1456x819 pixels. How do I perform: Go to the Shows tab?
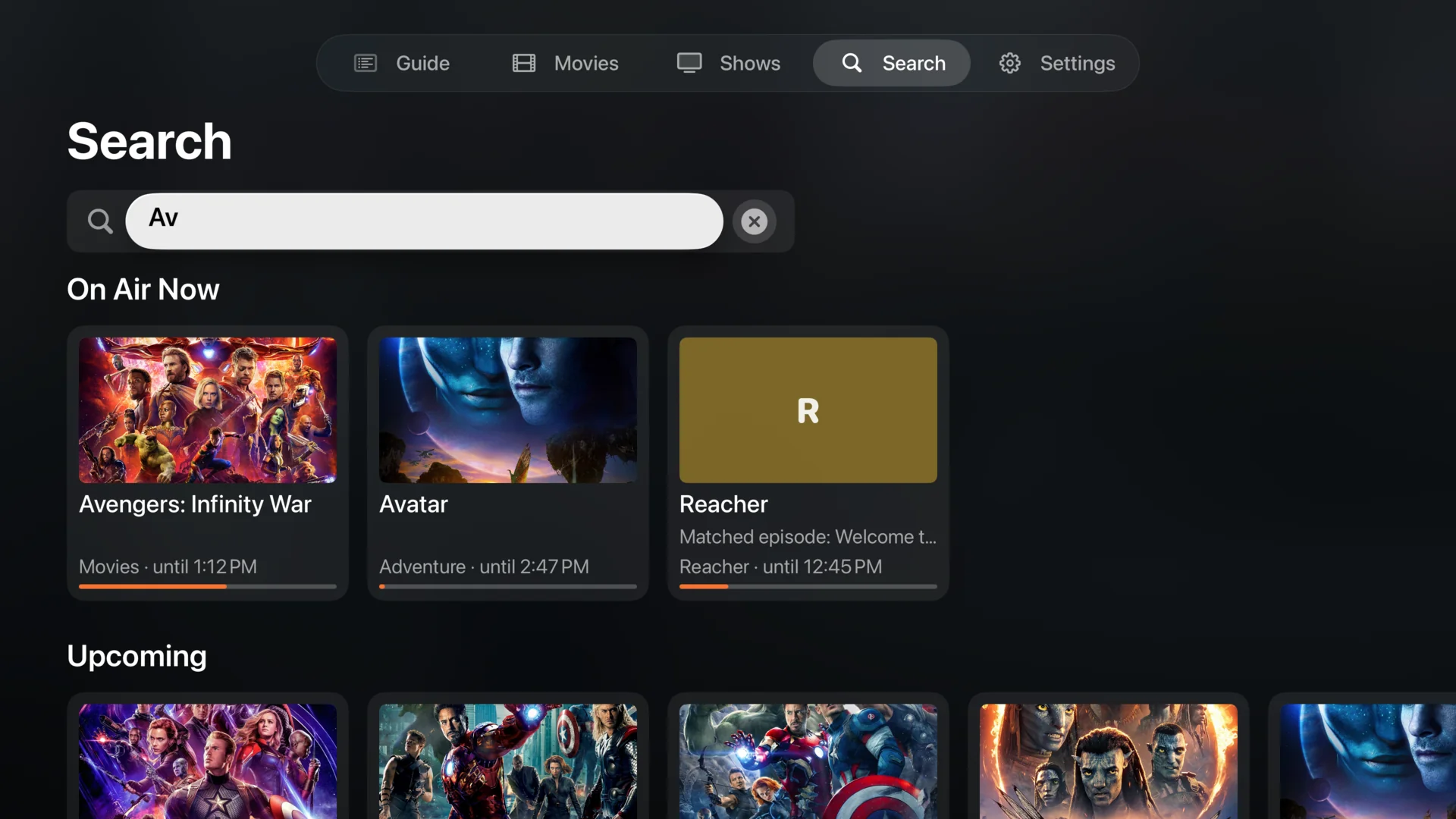click(x=729, y=63)
